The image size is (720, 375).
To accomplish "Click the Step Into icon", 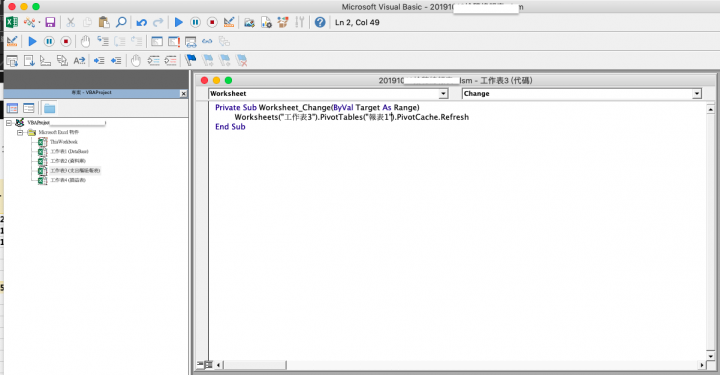I will 103,41.
